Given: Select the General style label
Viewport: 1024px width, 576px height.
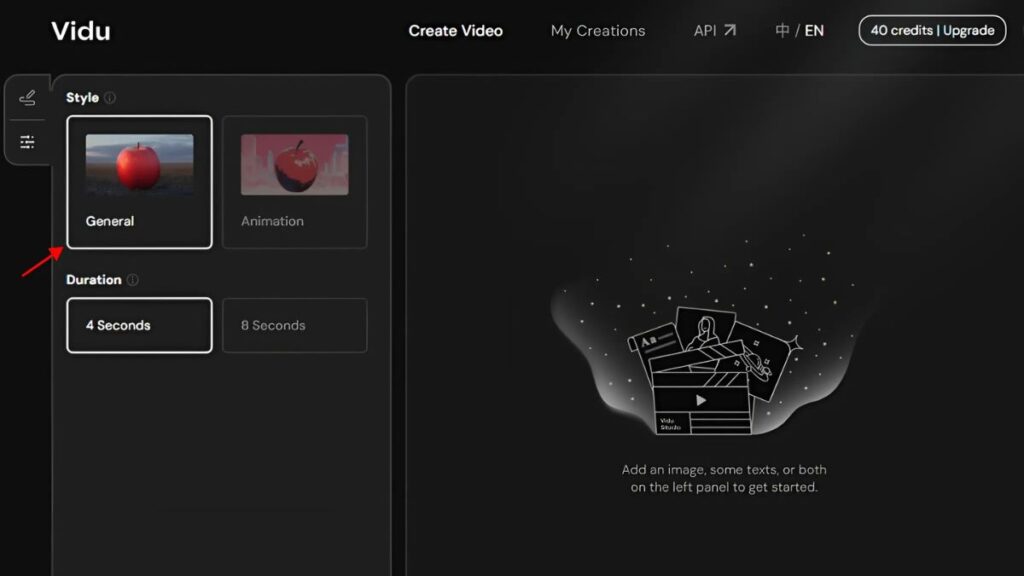Looking at the screenshot, I should tap(110, 221).
